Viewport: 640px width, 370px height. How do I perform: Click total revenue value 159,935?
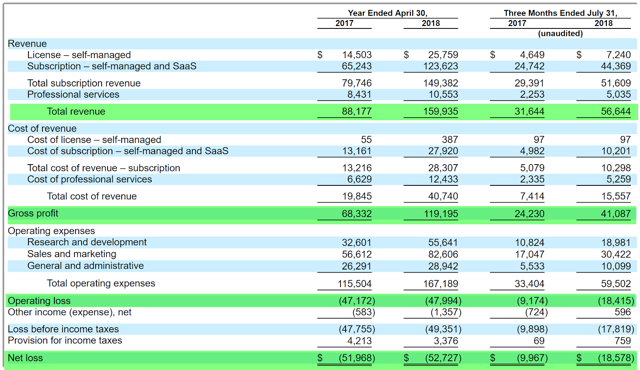pyautogui.click(x=440, y=111)
